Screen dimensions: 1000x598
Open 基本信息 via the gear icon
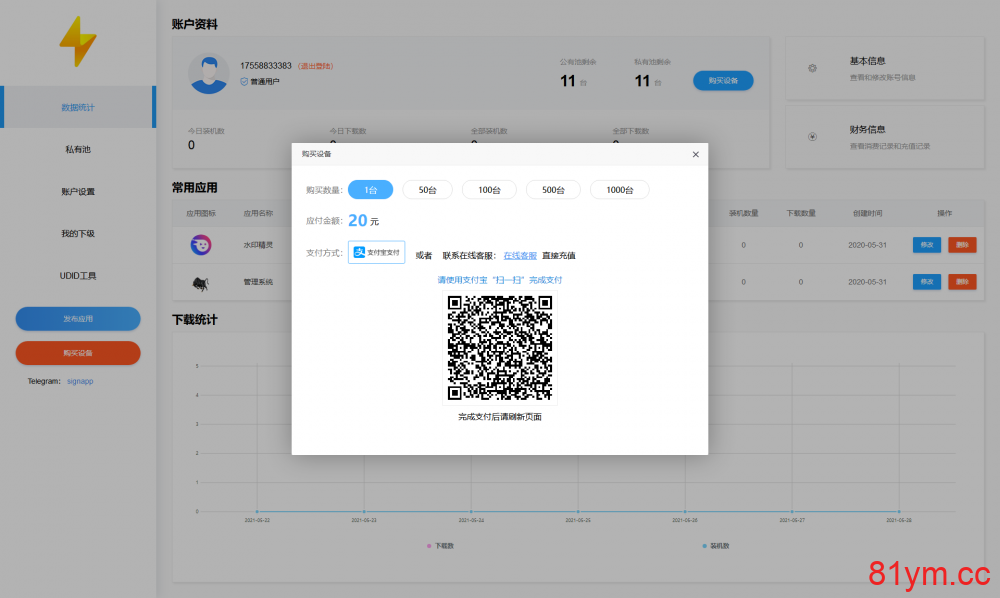click(x=813, y=69)
